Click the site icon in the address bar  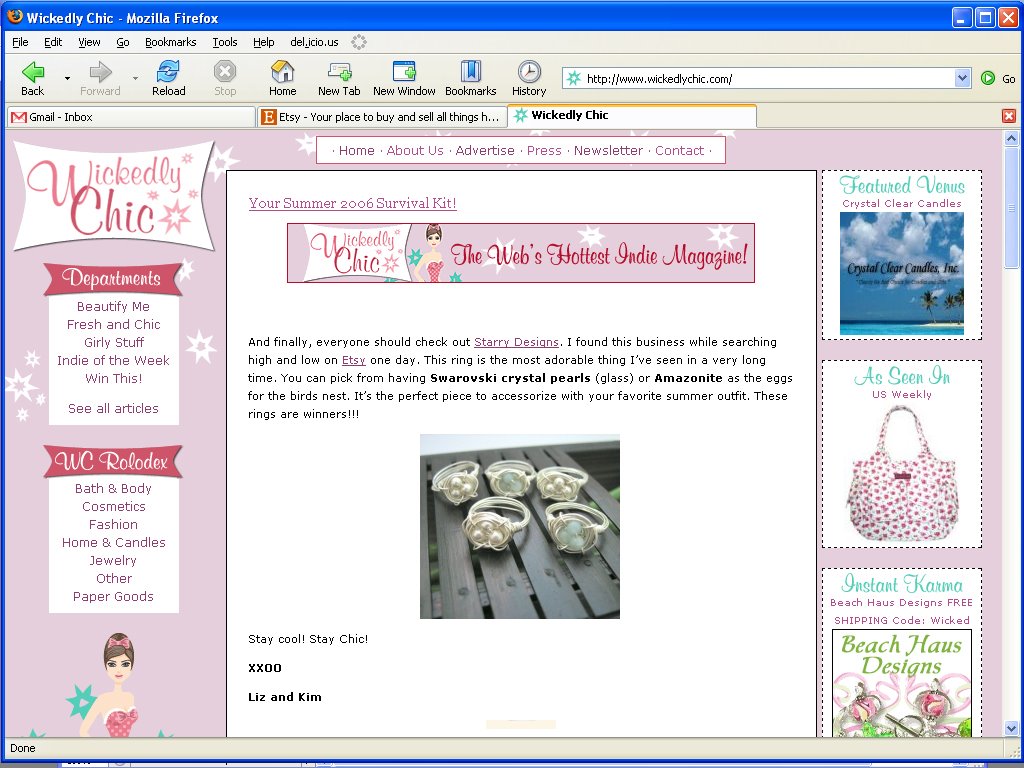coord(574,78)
